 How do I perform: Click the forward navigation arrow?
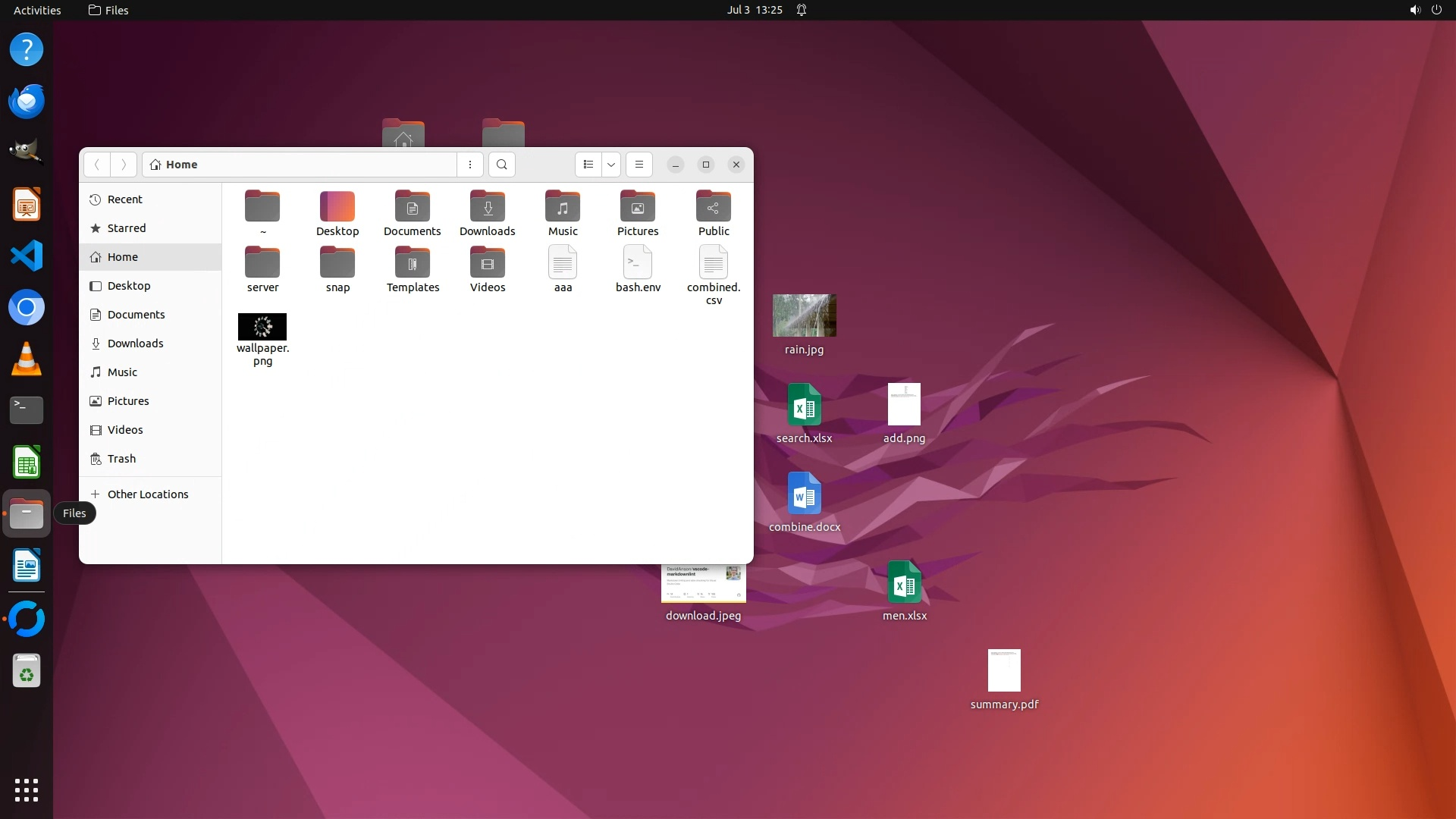pos(124,165)
